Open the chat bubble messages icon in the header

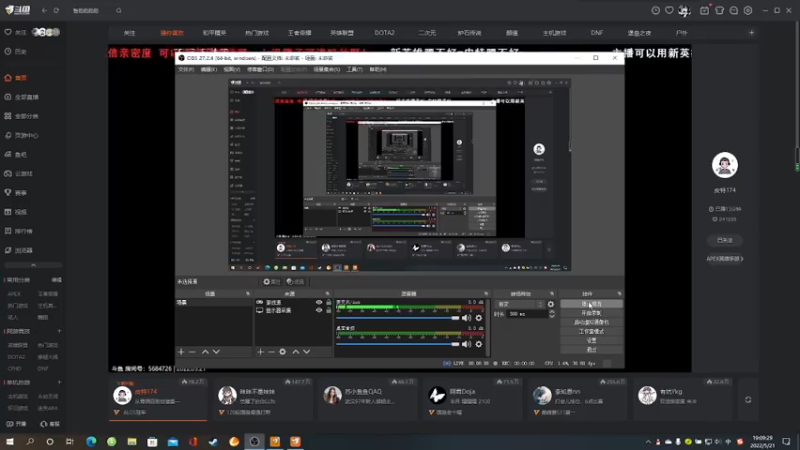[x=734, y=10]
